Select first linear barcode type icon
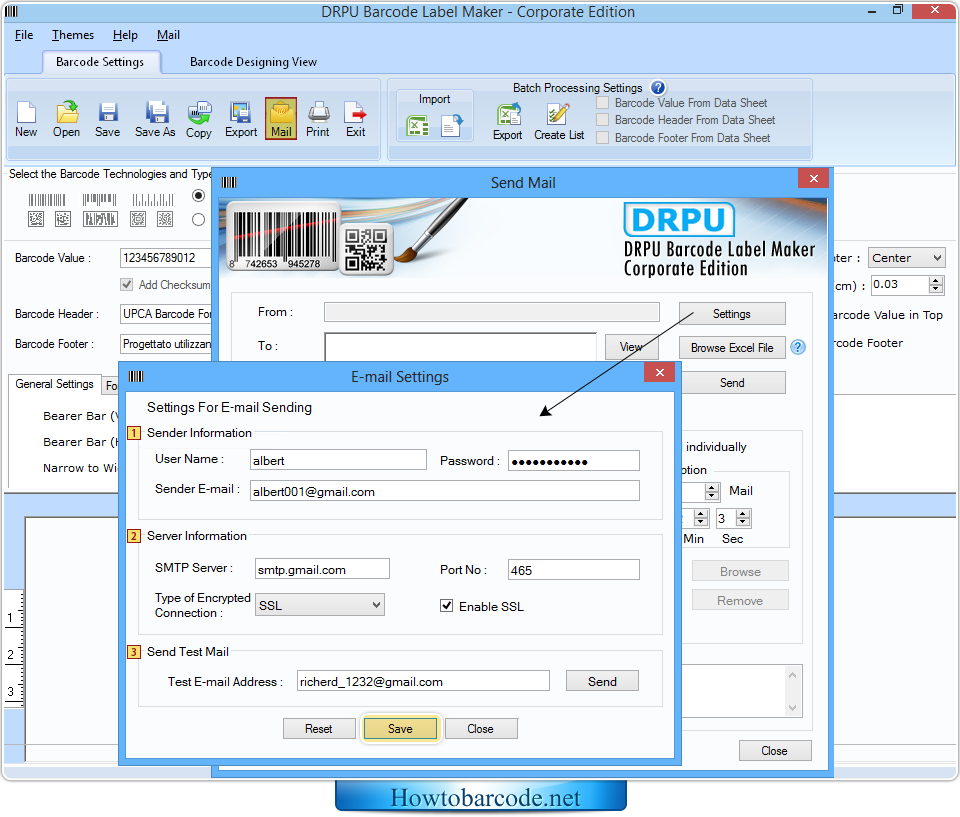960x817 pixels. click(x=47, y=200)
